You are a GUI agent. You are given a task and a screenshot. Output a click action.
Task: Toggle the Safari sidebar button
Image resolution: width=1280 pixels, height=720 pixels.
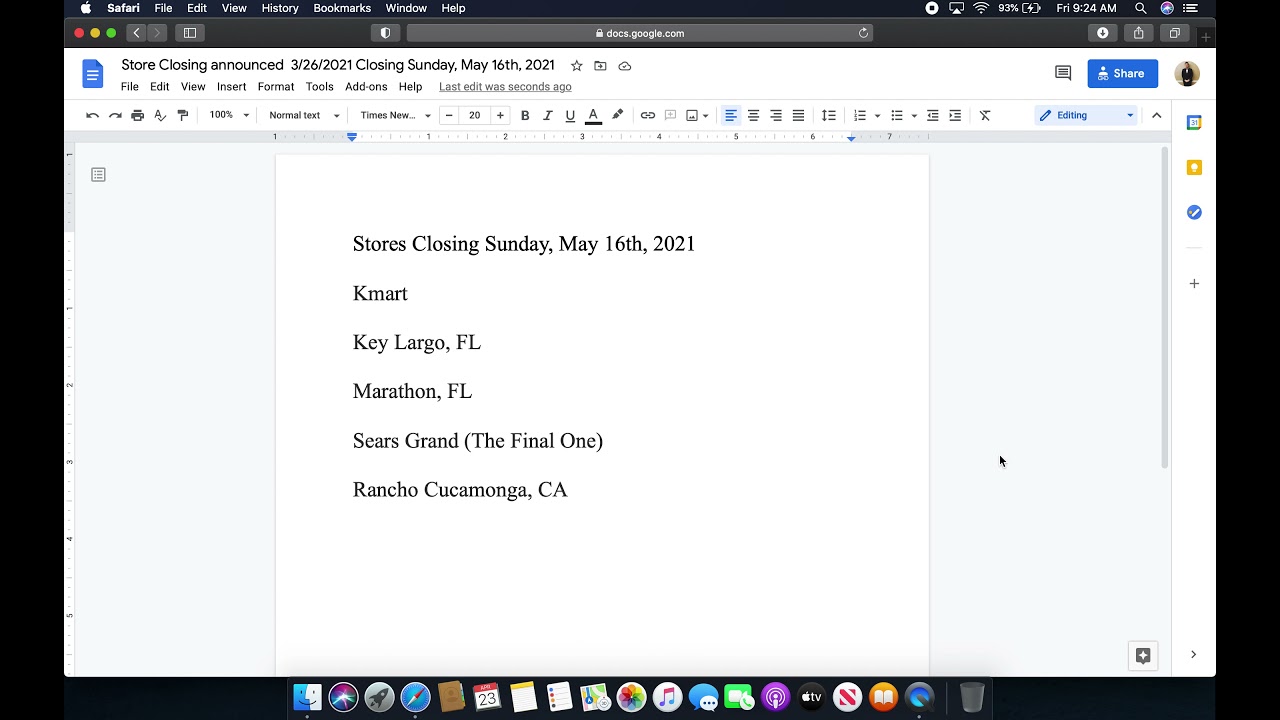coord(190,33)
